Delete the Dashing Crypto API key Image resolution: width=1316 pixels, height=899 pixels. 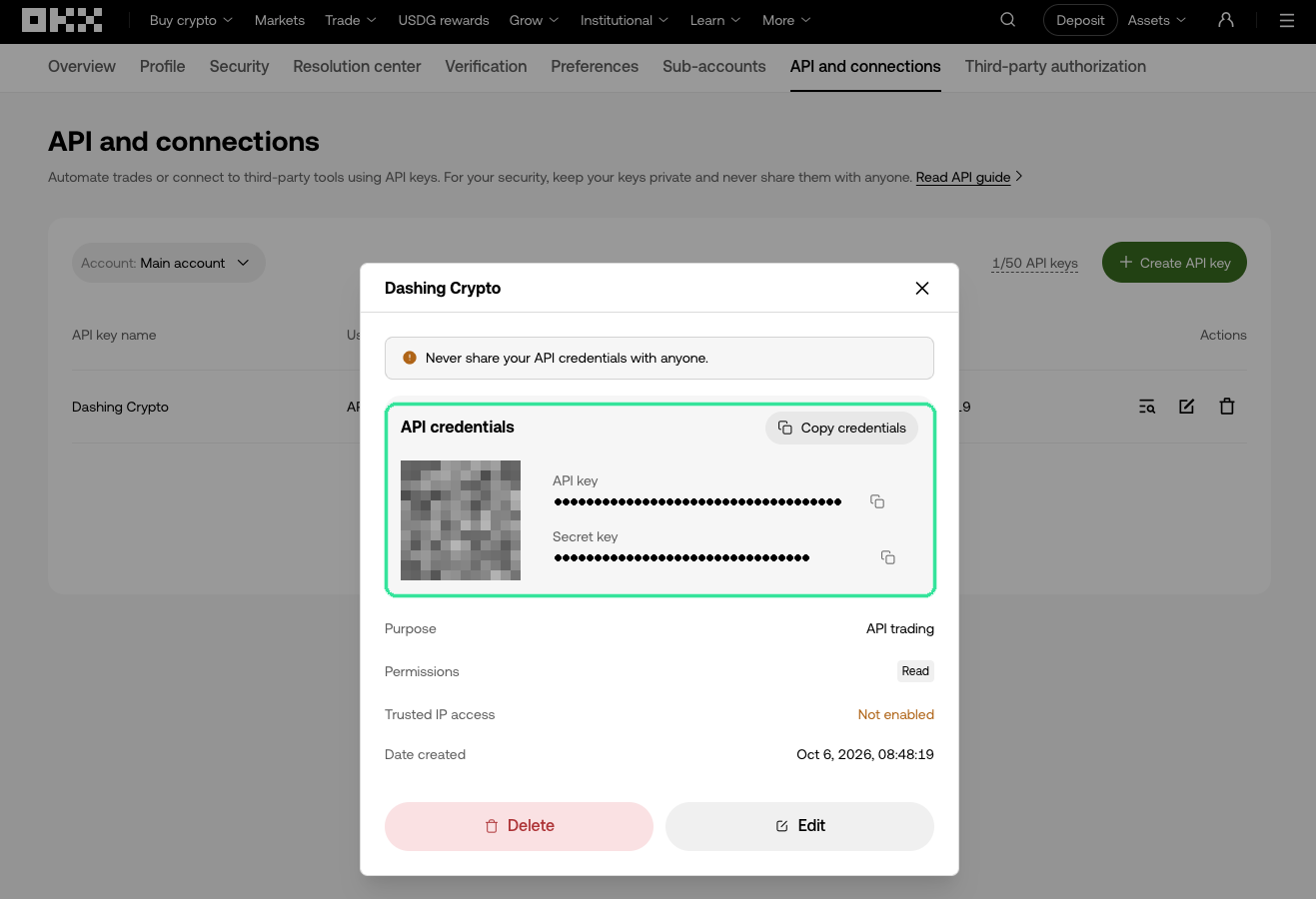coord(519,826)
